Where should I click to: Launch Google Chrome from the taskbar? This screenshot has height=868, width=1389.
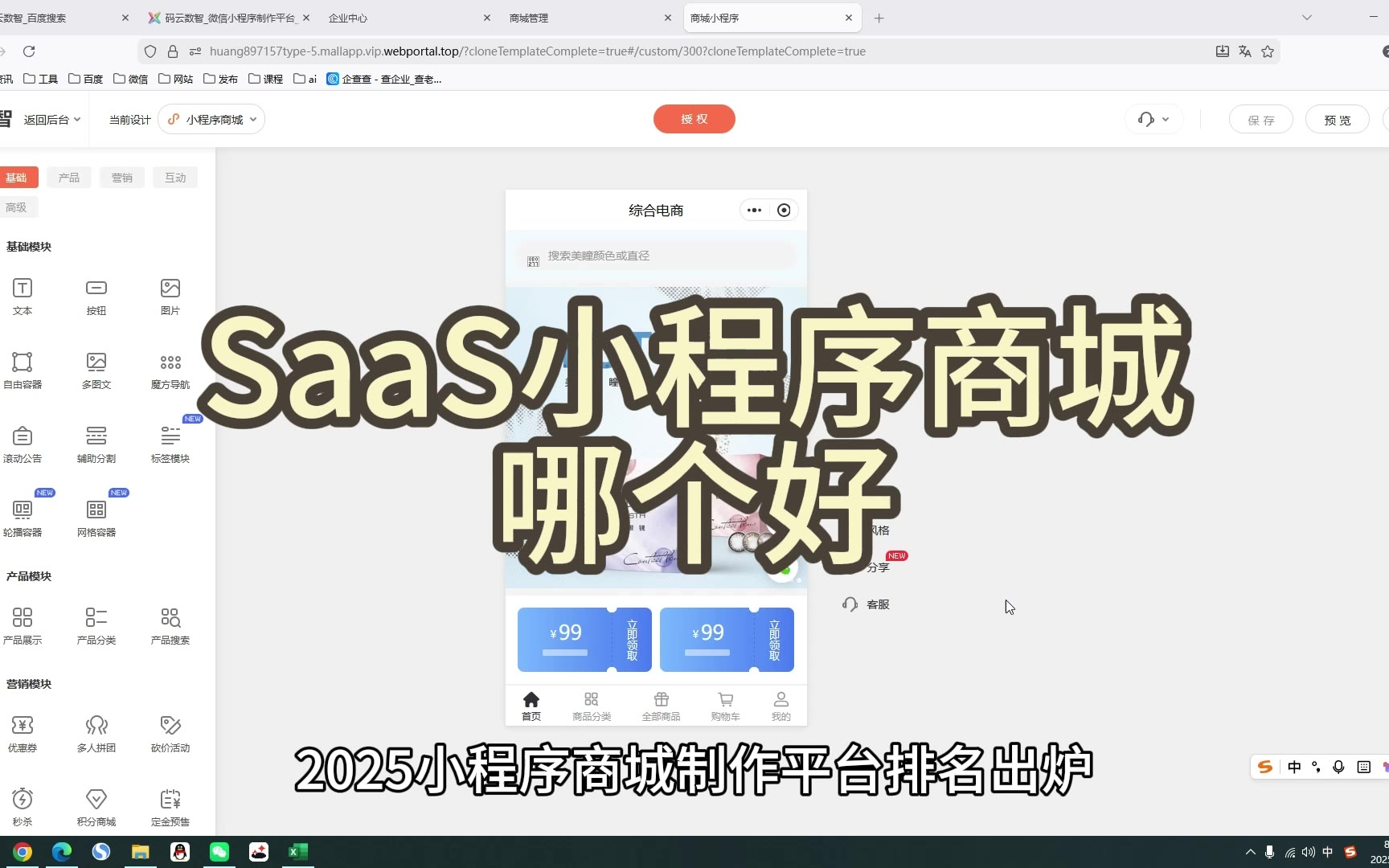coord(23,852)
